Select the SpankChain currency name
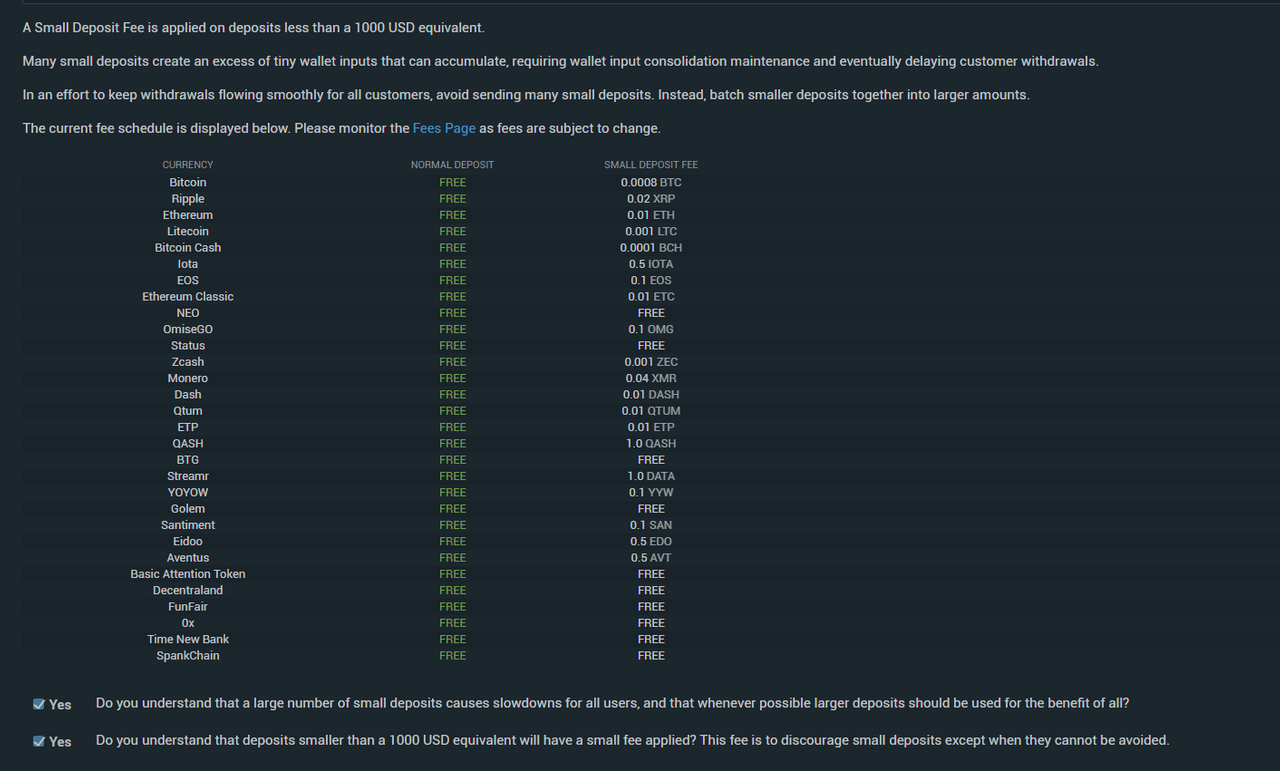 click(188, 656)
